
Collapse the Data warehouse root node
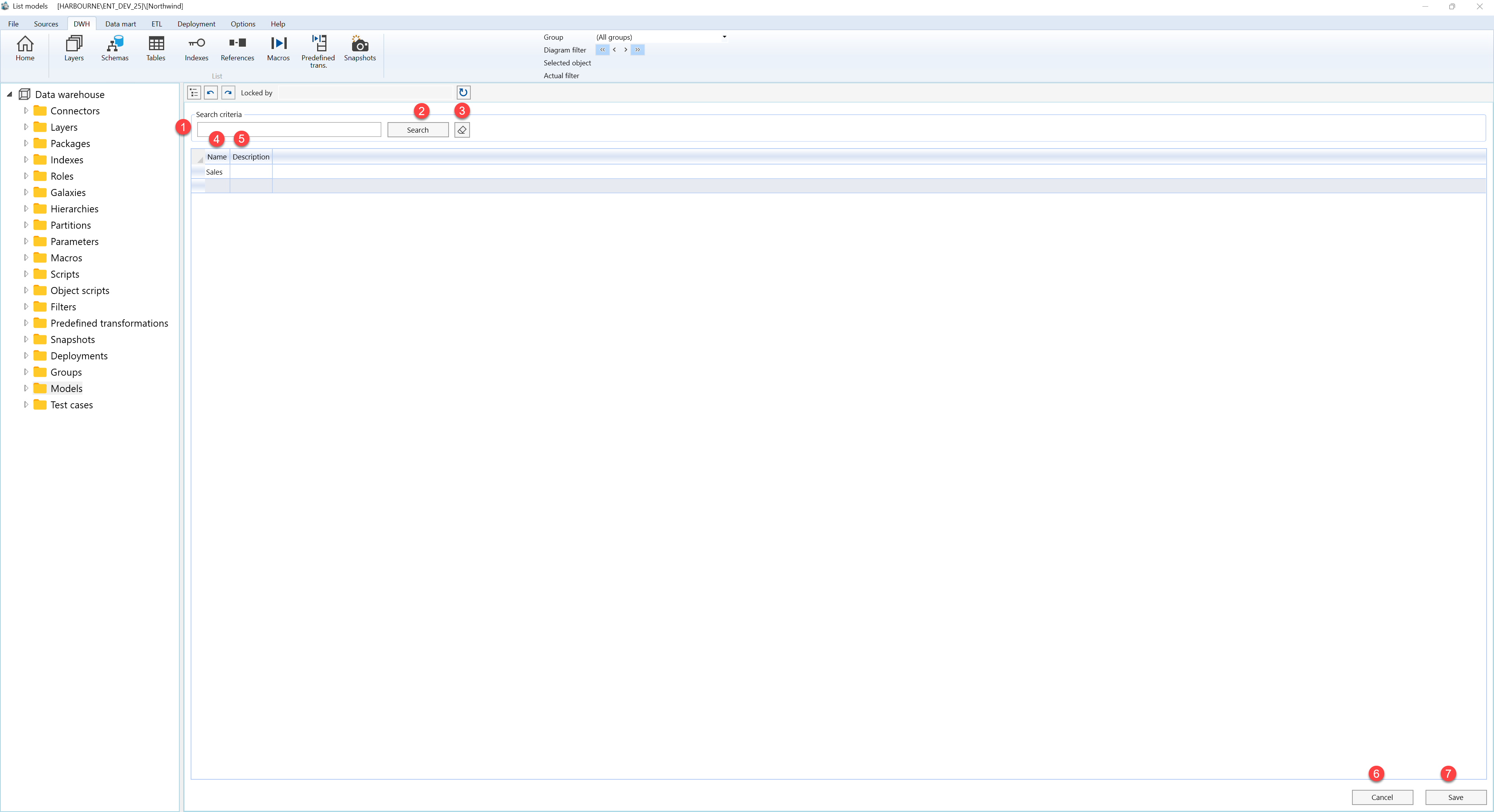point(9,94)
